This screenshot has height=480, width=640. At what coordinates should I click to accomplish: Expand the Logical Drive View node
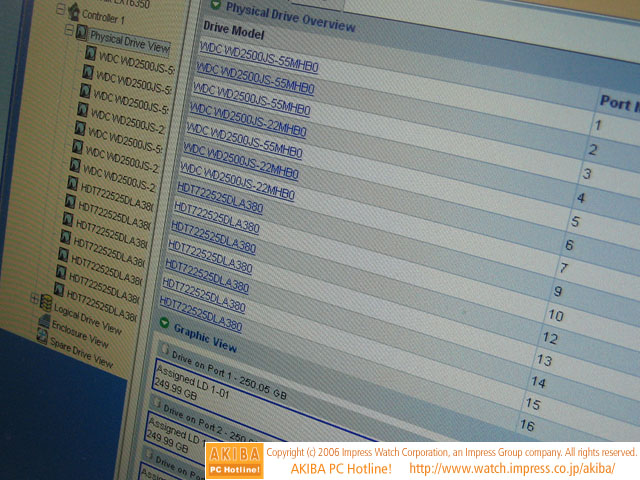[x=34, y=300]
